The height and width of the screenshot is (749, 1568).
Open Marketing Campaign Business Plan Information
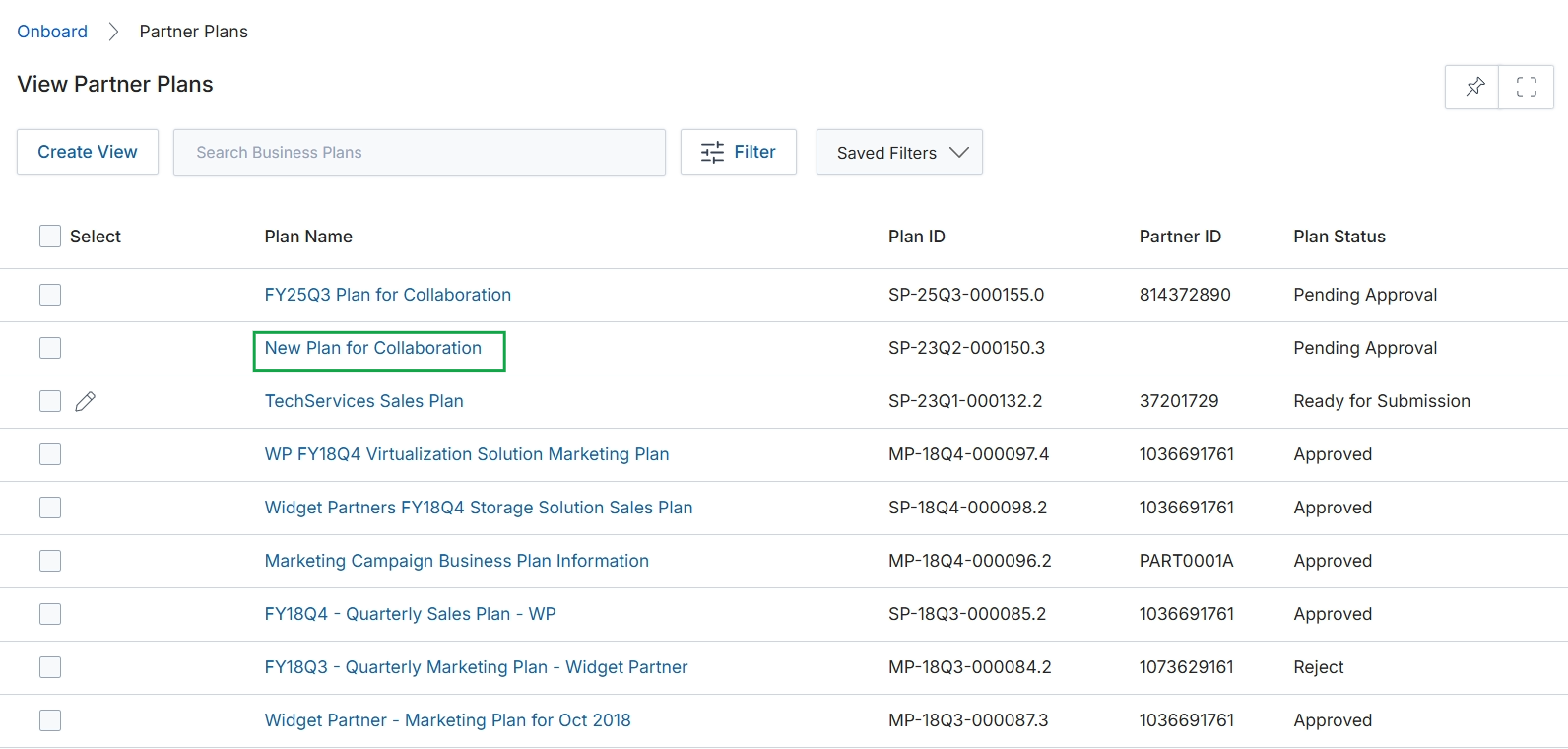tap(457, 561)
